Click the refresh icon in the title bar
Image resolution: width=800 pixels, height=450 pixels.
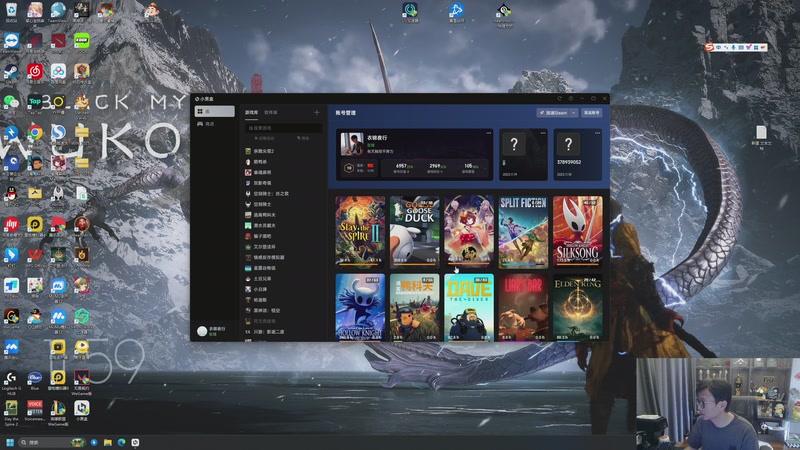(x=560, y=98)
